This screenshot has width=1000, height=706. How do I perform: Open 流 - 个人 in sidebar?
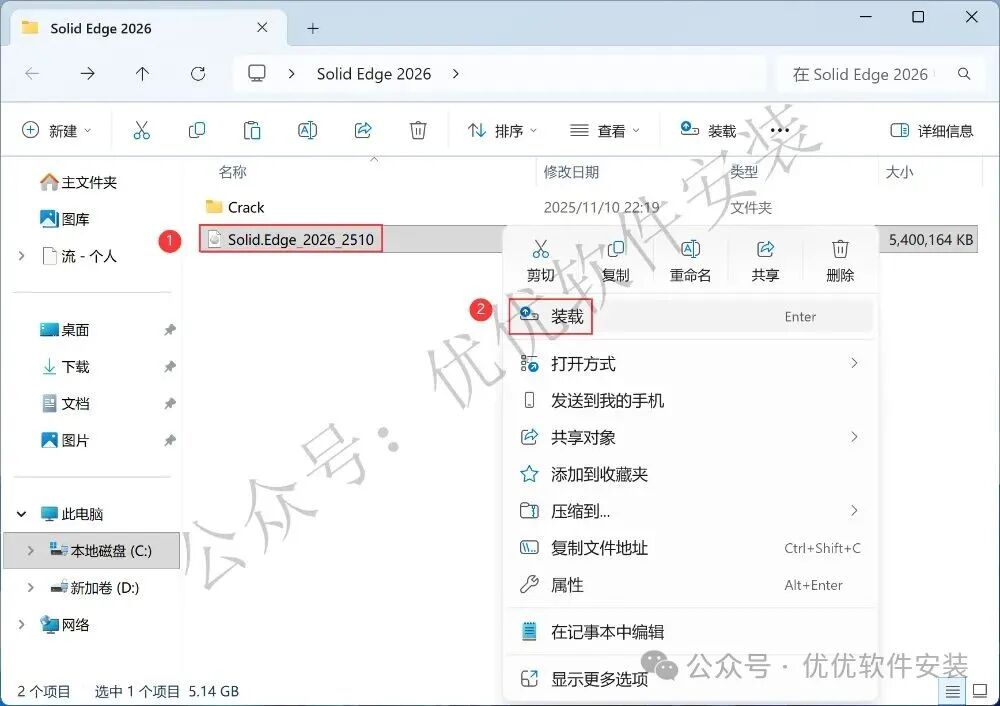click(79, 256)
